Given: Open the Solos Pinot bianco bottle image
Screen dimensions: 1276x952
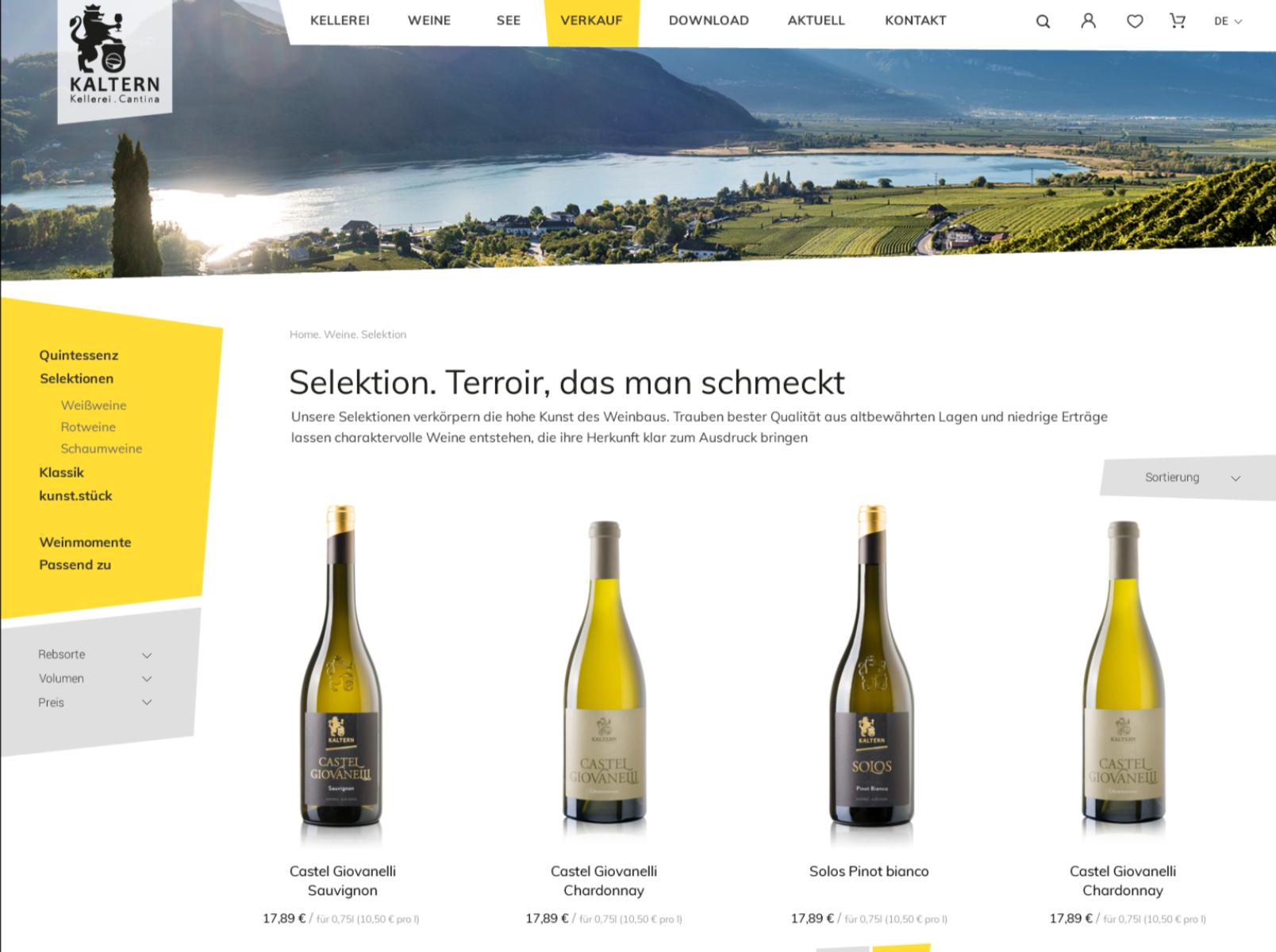Looking at the screenshot, I should (x=871, y=675).
